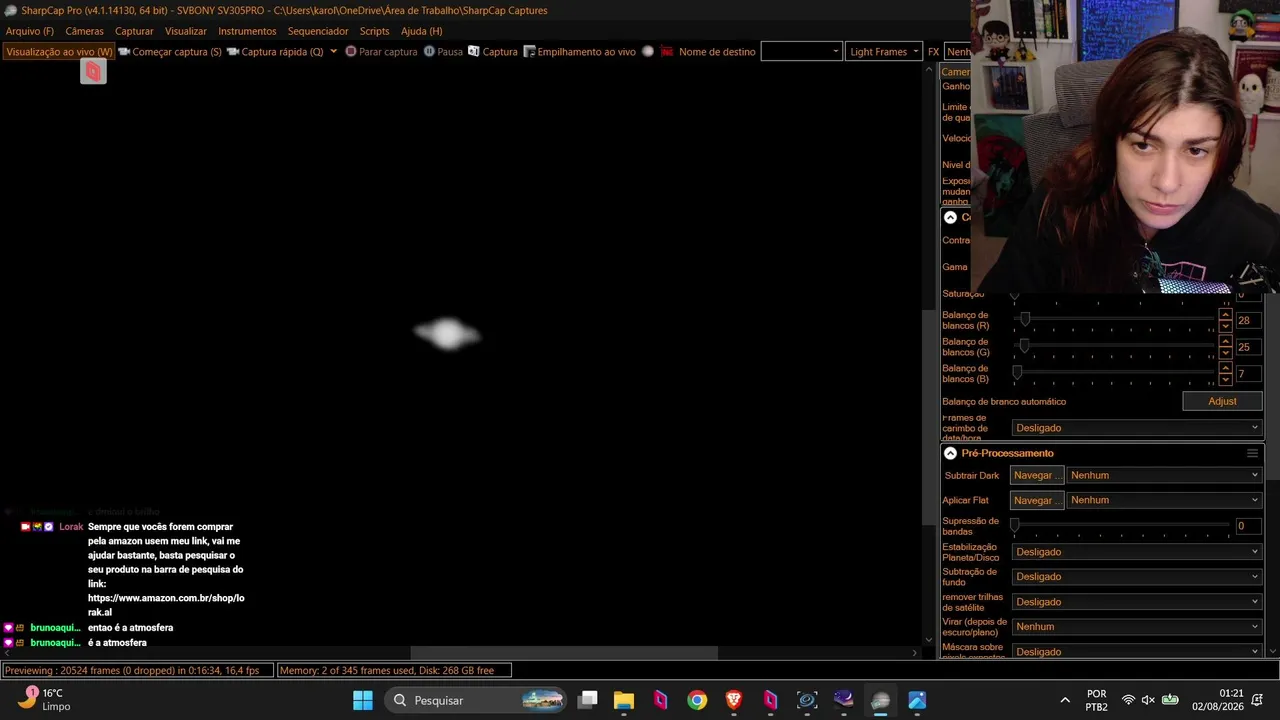
Task: Open the Windows Start menu
Action: pyautogui.click(x=362, y=700)
